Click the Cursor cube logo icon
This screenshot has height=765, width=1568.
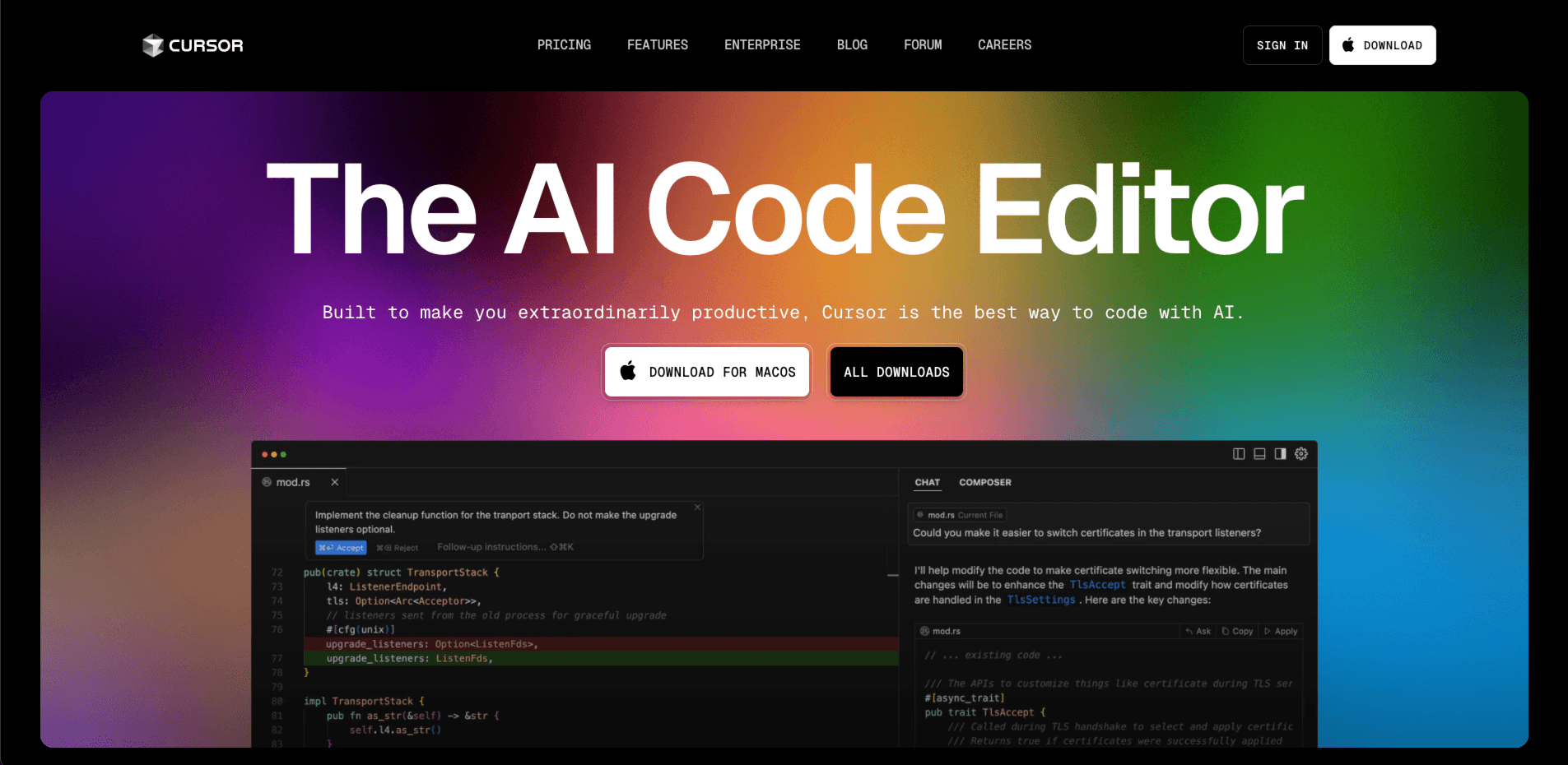click(x=152, y=45)
